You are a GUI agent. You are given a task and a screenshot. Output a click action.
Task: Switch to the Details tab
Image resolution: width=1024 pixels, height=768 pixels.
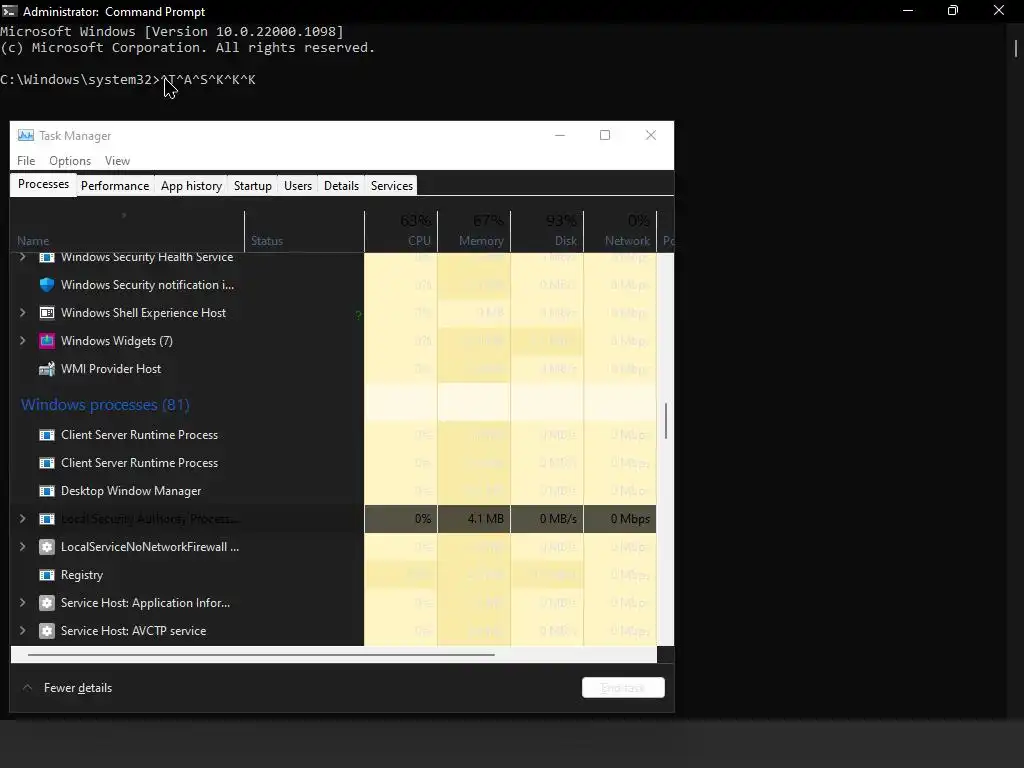coord(342,185)
